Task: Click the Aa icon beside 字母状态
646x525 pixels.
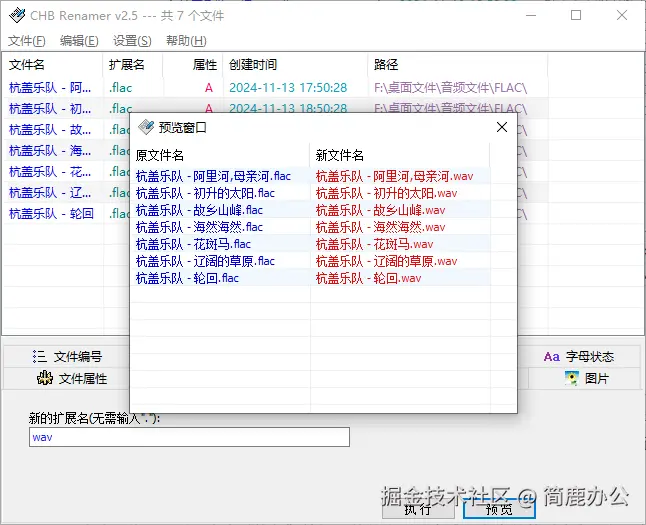Action: pos(552,356)
